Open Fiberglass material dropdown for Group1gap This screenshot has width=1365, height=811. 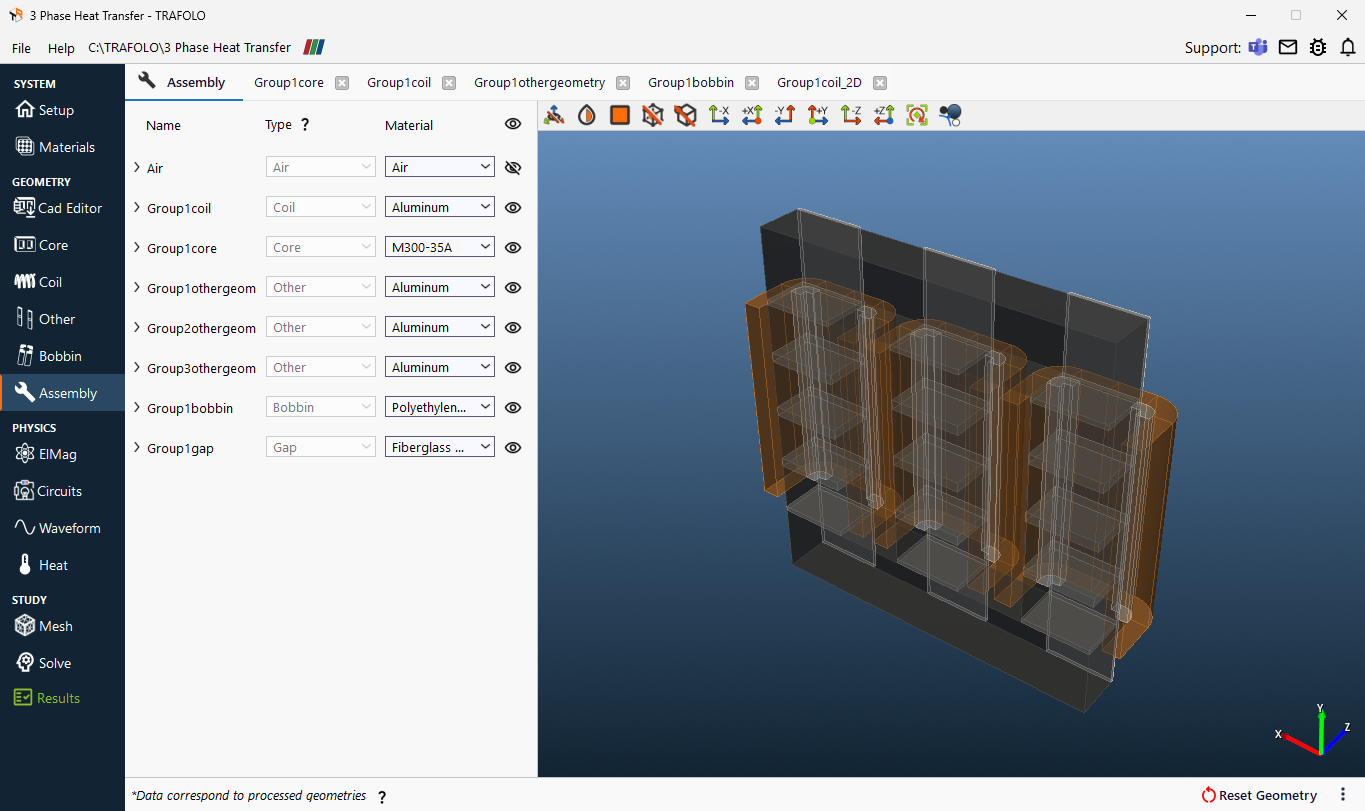[440, 447]
